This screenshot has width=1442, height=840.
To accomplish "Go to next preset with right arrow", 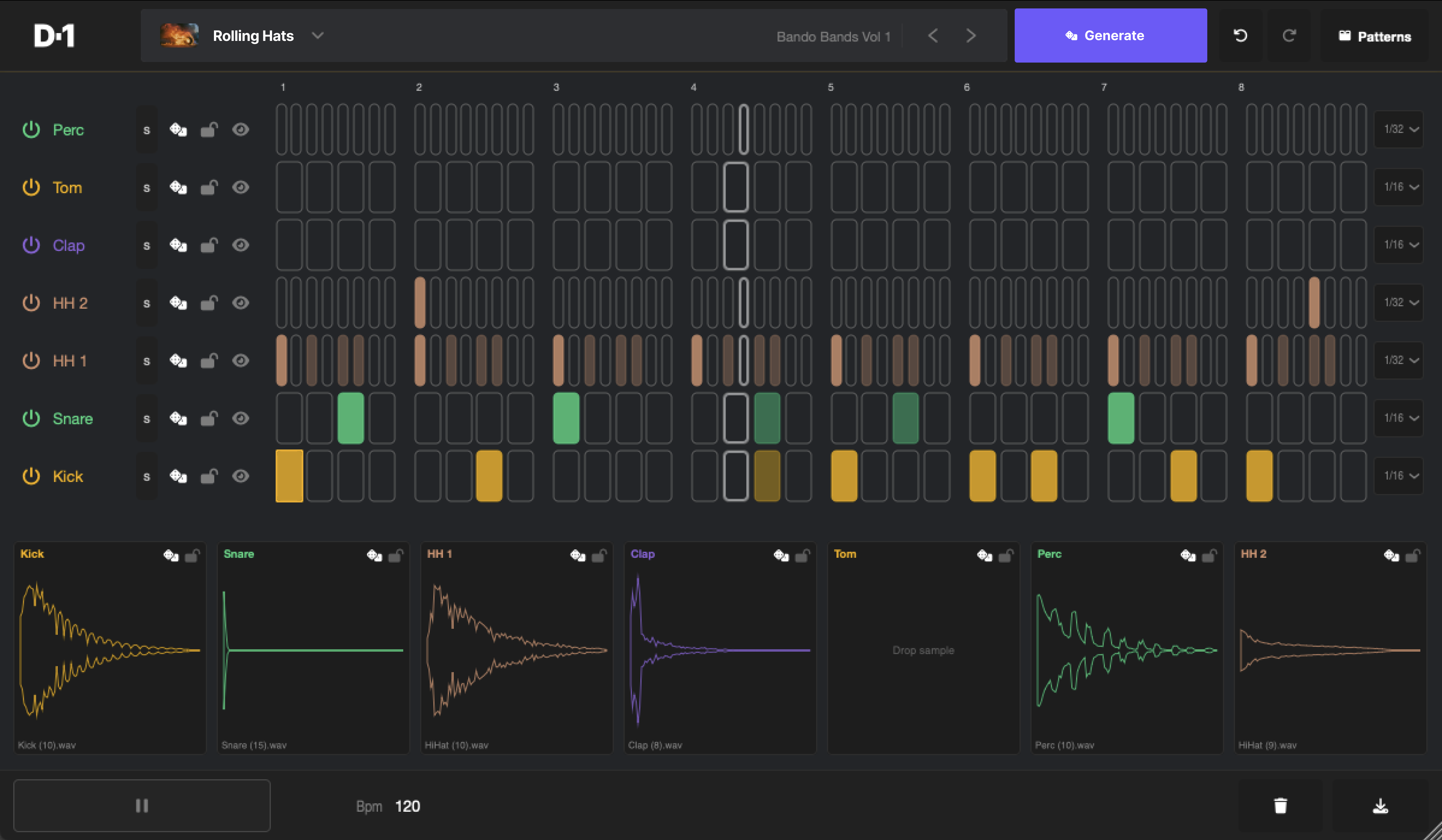I will 970,36.
